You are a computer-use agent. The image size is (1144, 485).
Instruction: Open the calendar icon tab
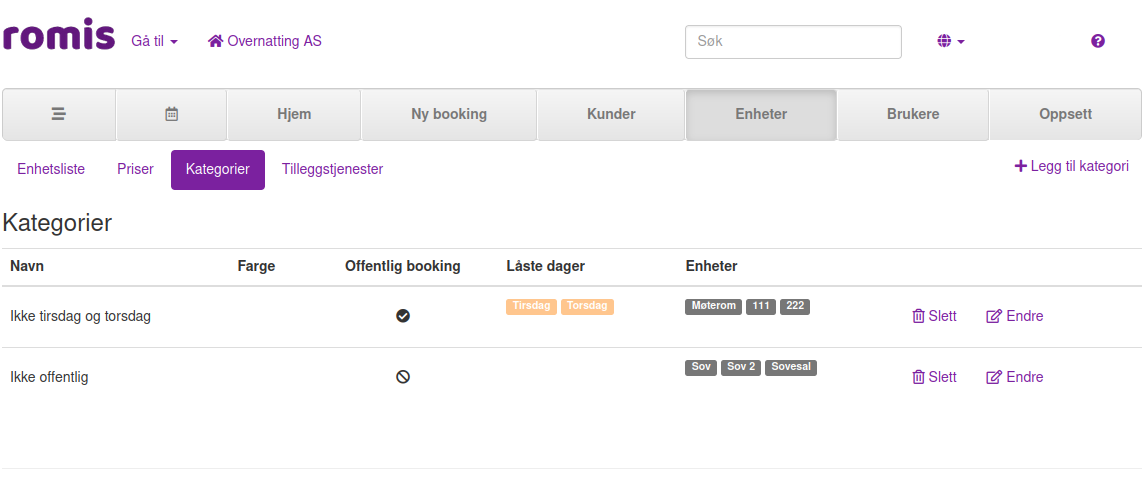(171, 115)
